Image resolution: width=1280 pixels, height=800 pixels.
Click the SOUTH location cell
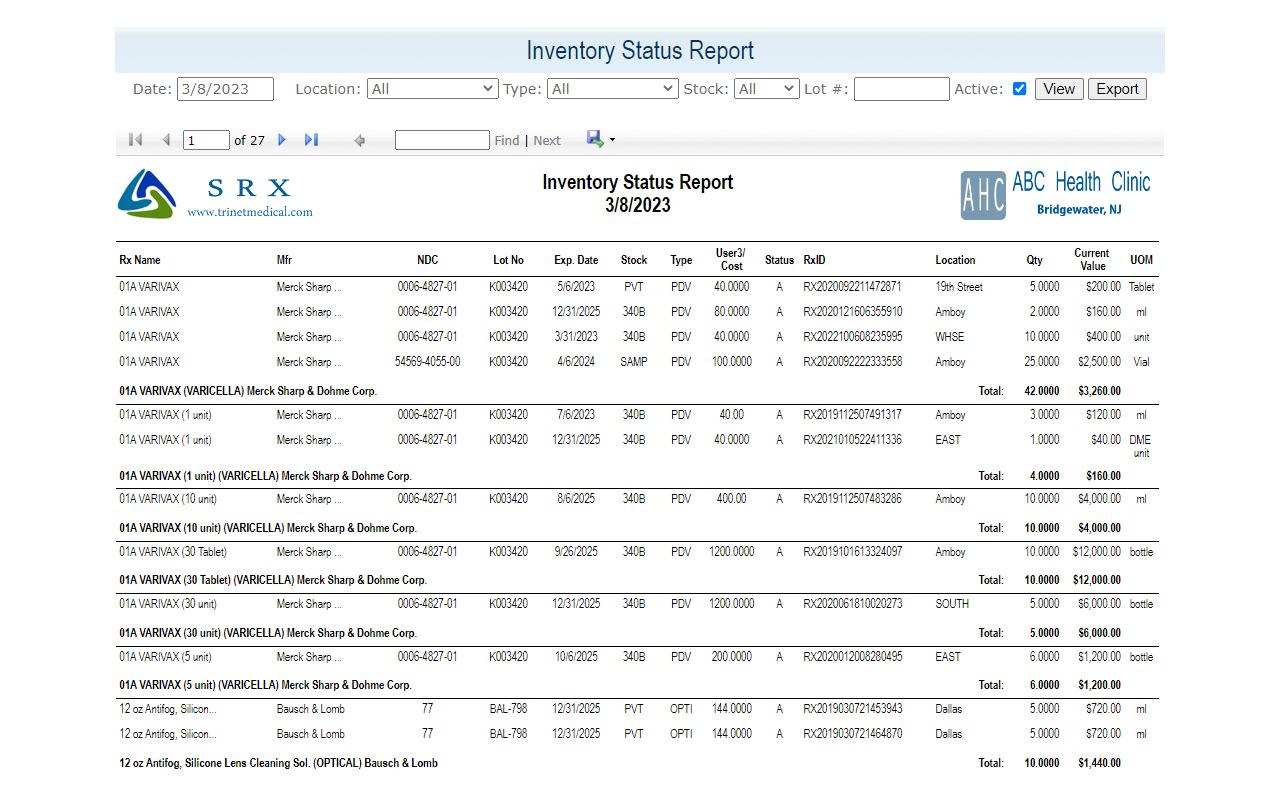pos(952,604)
